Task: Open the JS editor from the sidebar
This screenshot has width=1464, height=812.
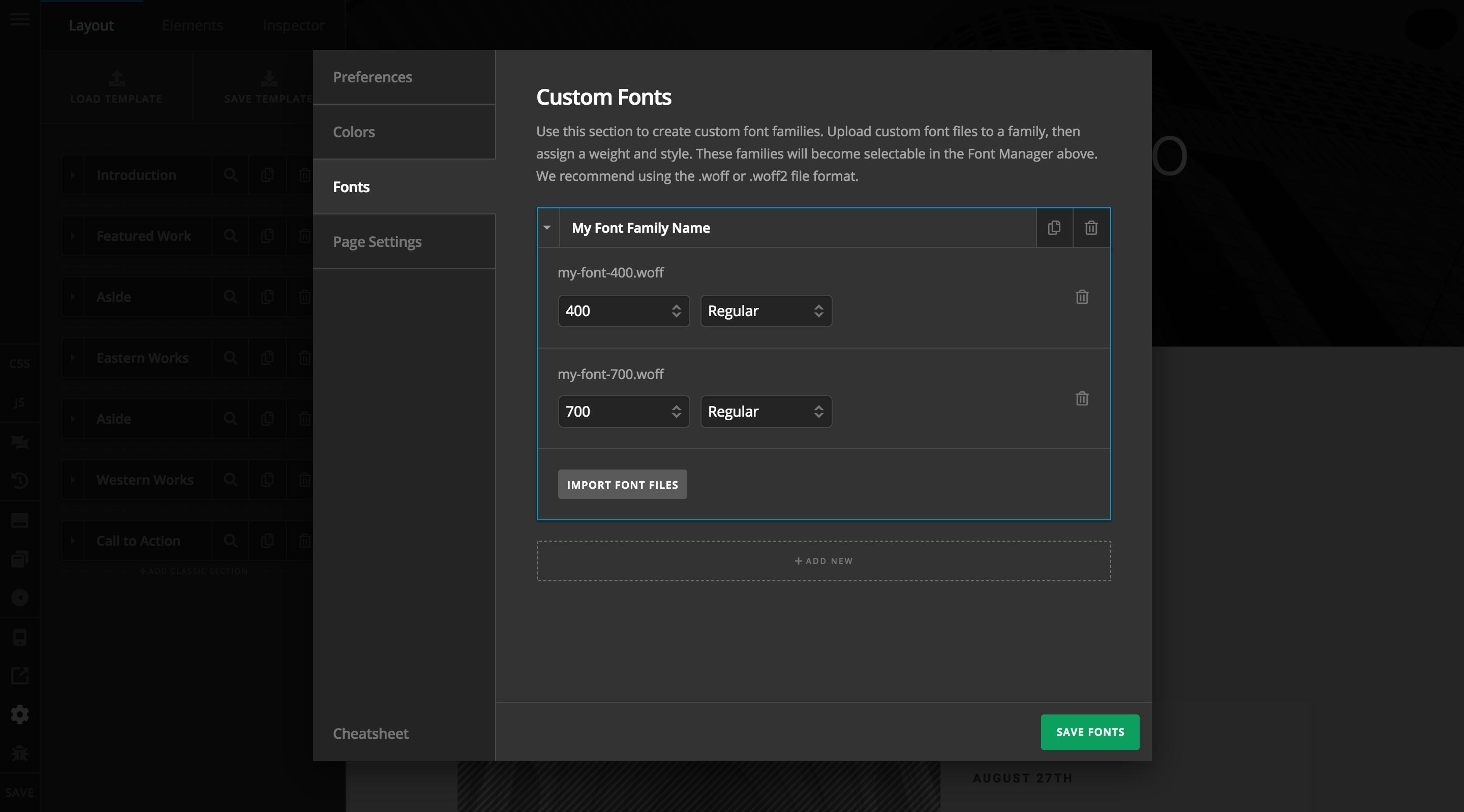Action: (19, 403)
